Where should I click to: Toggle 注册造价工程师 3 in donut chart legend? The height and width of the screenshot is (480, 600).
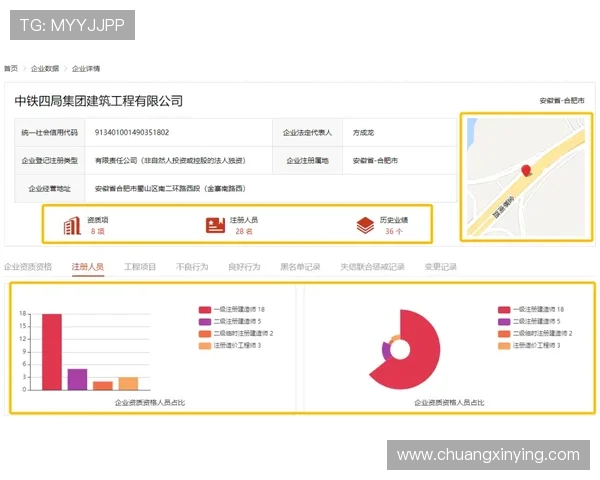(529, 346)
